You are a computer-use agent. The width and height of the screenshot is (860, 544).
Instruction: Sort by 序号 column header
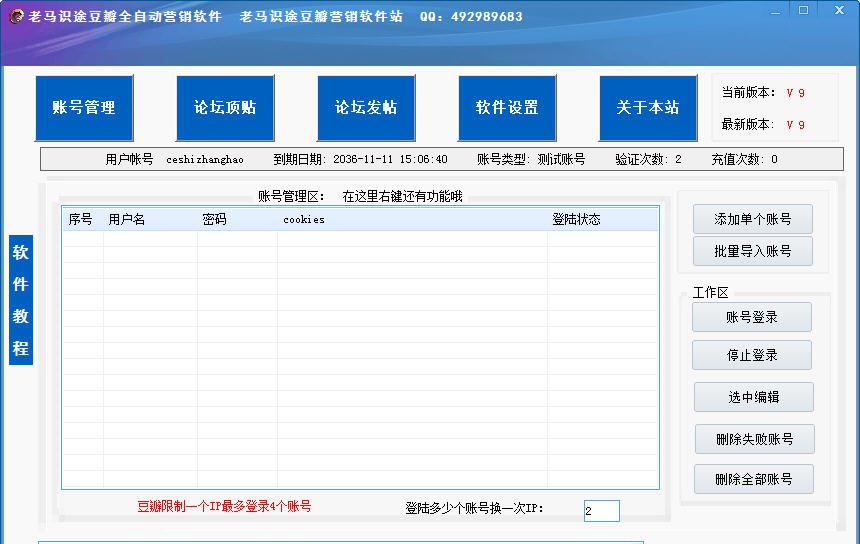pyautogui.click(x=82, y=219)
